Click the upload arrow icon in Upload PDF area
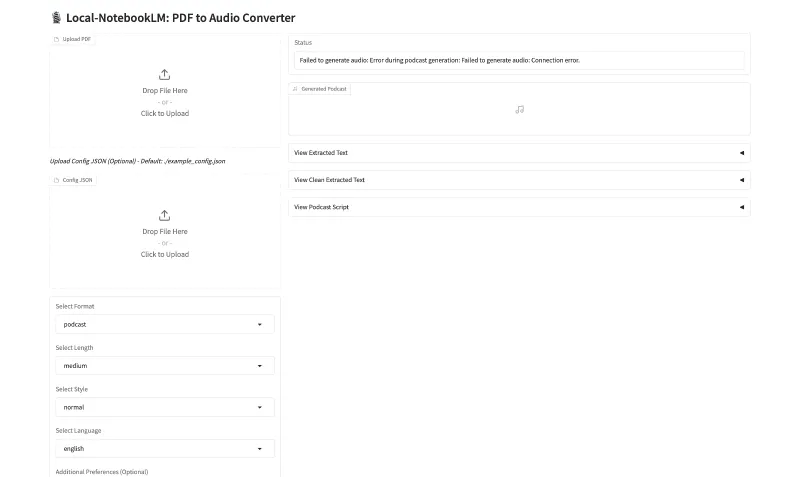The image size is (800, 477). point(165,75)
